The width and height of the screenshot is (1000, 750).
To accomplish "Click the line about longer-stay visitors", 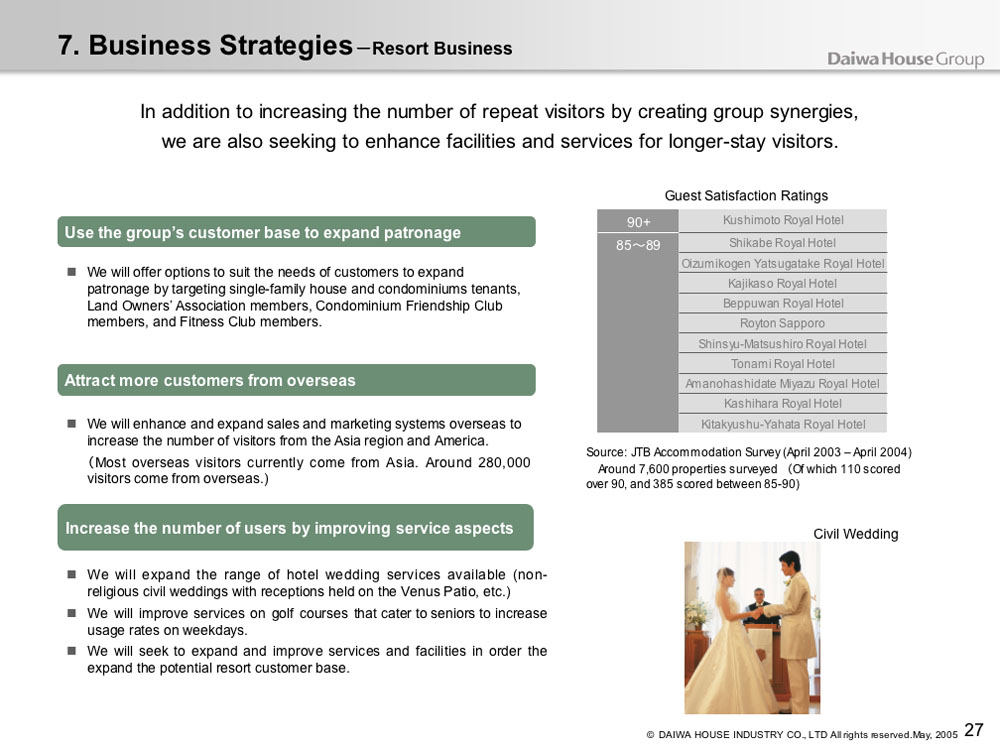I will [x=499, y=141].
